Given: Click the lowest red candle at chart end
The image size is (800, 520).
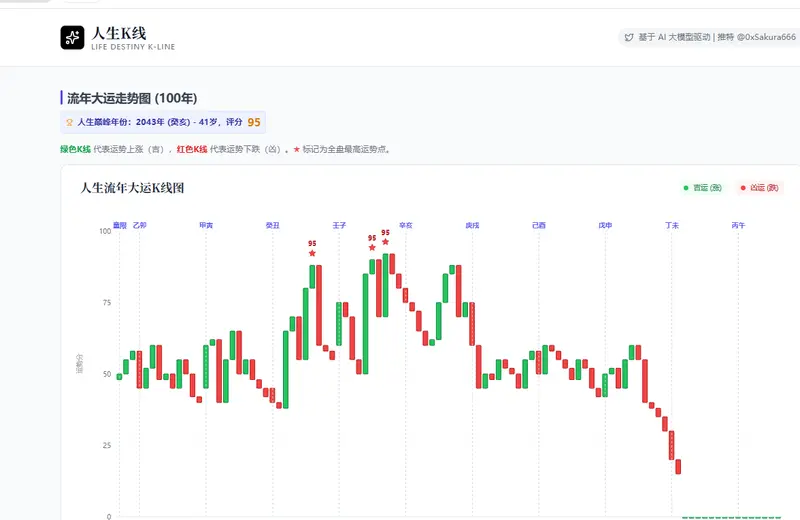Looking at the screenshot, I should point(678,466).
